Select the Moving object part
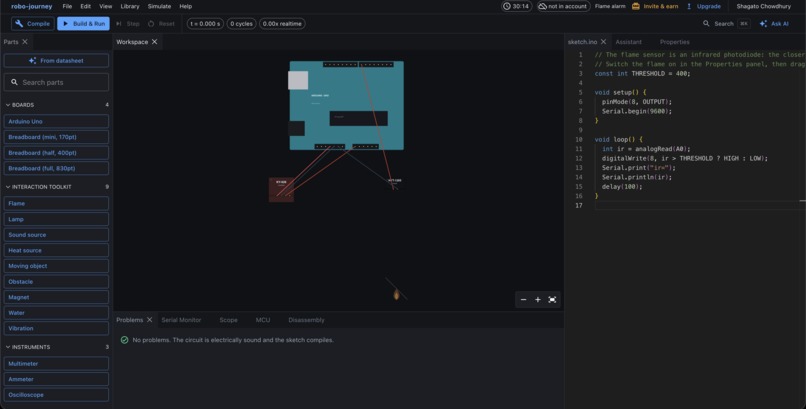806x409 pixels. [x=56, y=266]
